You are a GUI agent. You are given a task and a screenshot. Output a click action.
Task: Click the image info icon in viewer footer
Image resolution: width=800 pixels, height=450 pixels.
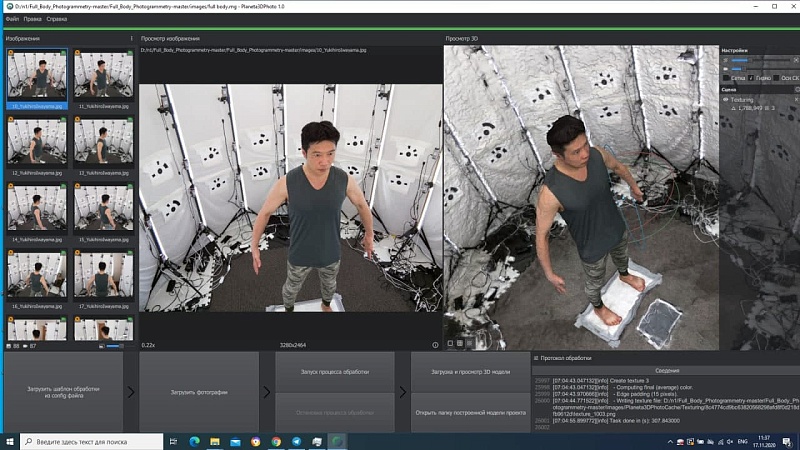pyautogui.click(x=435, y=345)
